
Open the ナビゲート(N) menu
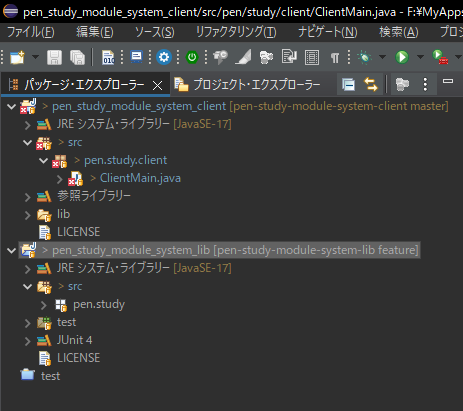pos(327,32)
